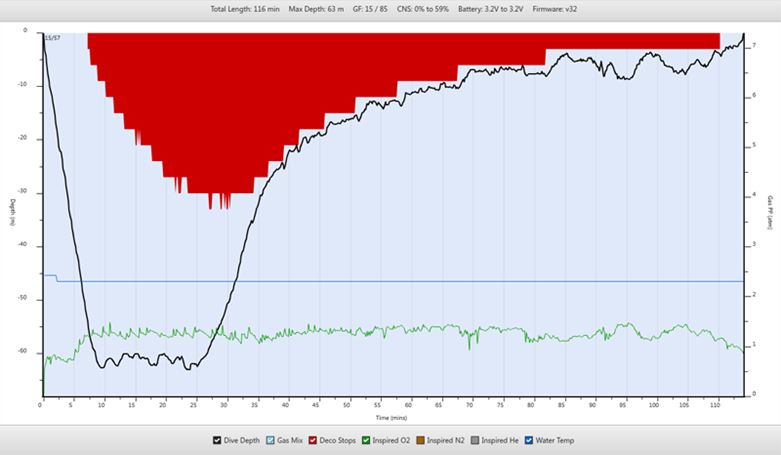Image resolution: width=781 pixels, height=455 pixels.
Task: Click the Max Depth: 63 m readout
Action: (316, 8)
